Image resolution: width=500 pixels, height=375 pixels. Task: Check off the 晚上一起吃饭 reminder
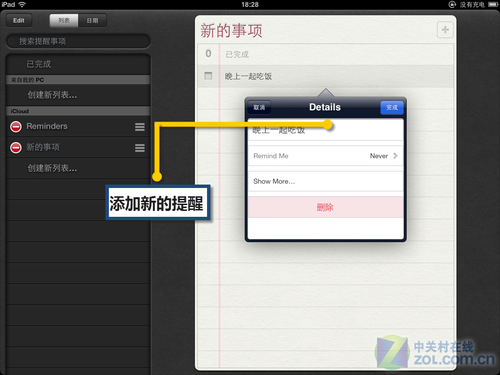coord(208,76)
